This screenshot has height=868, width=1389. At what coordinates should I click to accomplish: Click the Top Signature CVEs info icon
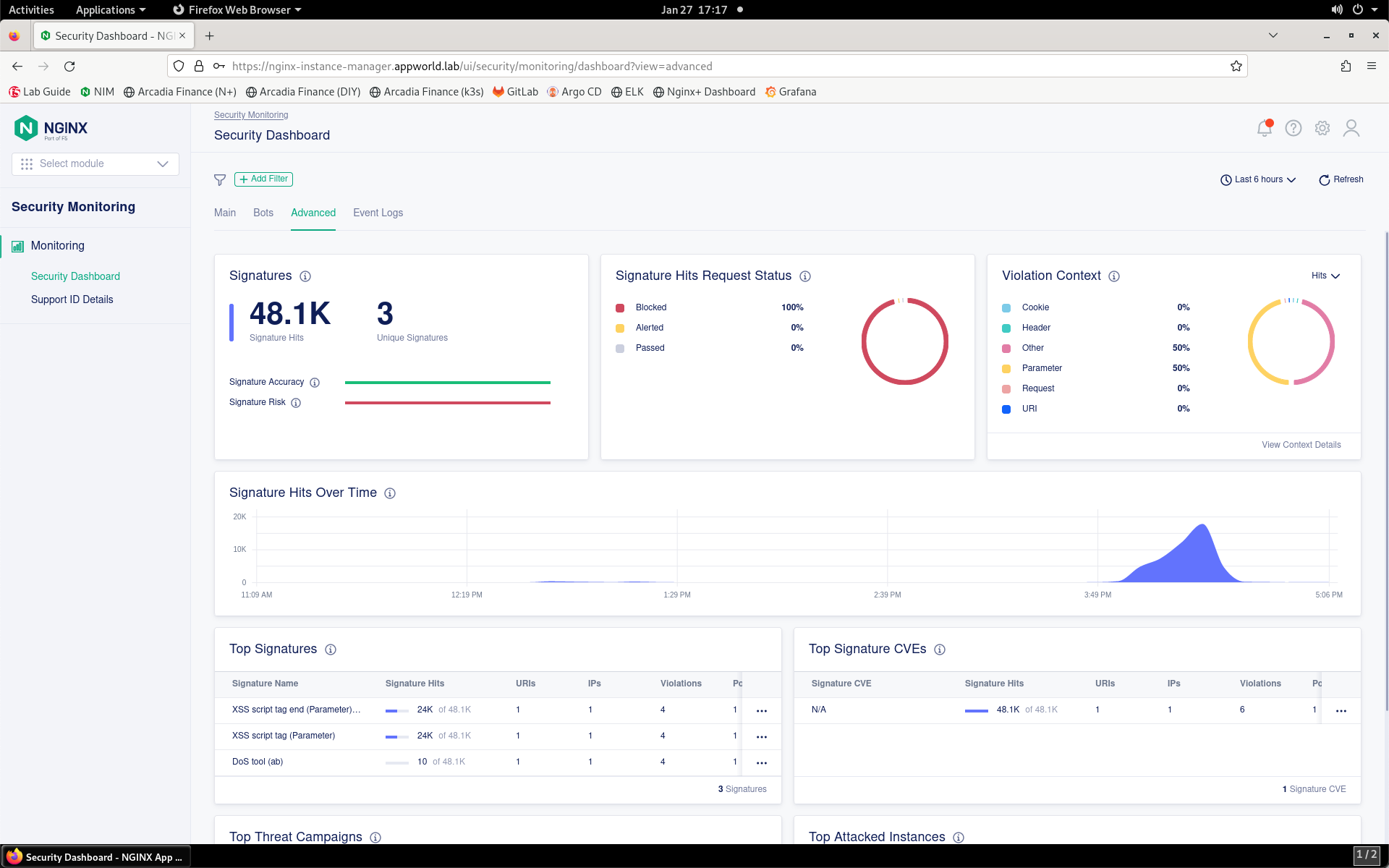940,650
